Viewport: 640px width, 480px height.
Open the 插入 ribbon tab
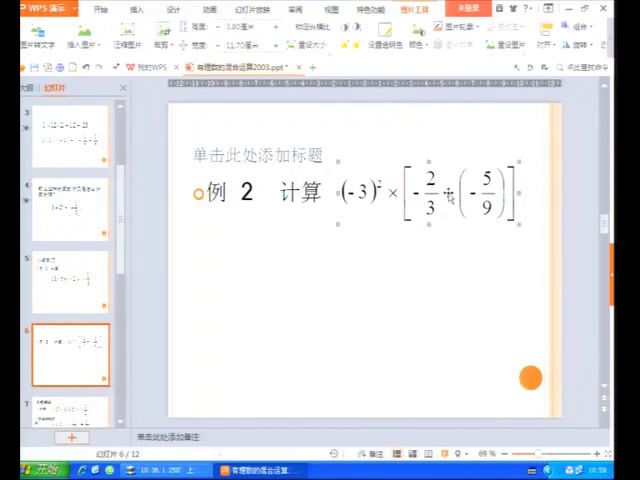[x=137, y=9]
